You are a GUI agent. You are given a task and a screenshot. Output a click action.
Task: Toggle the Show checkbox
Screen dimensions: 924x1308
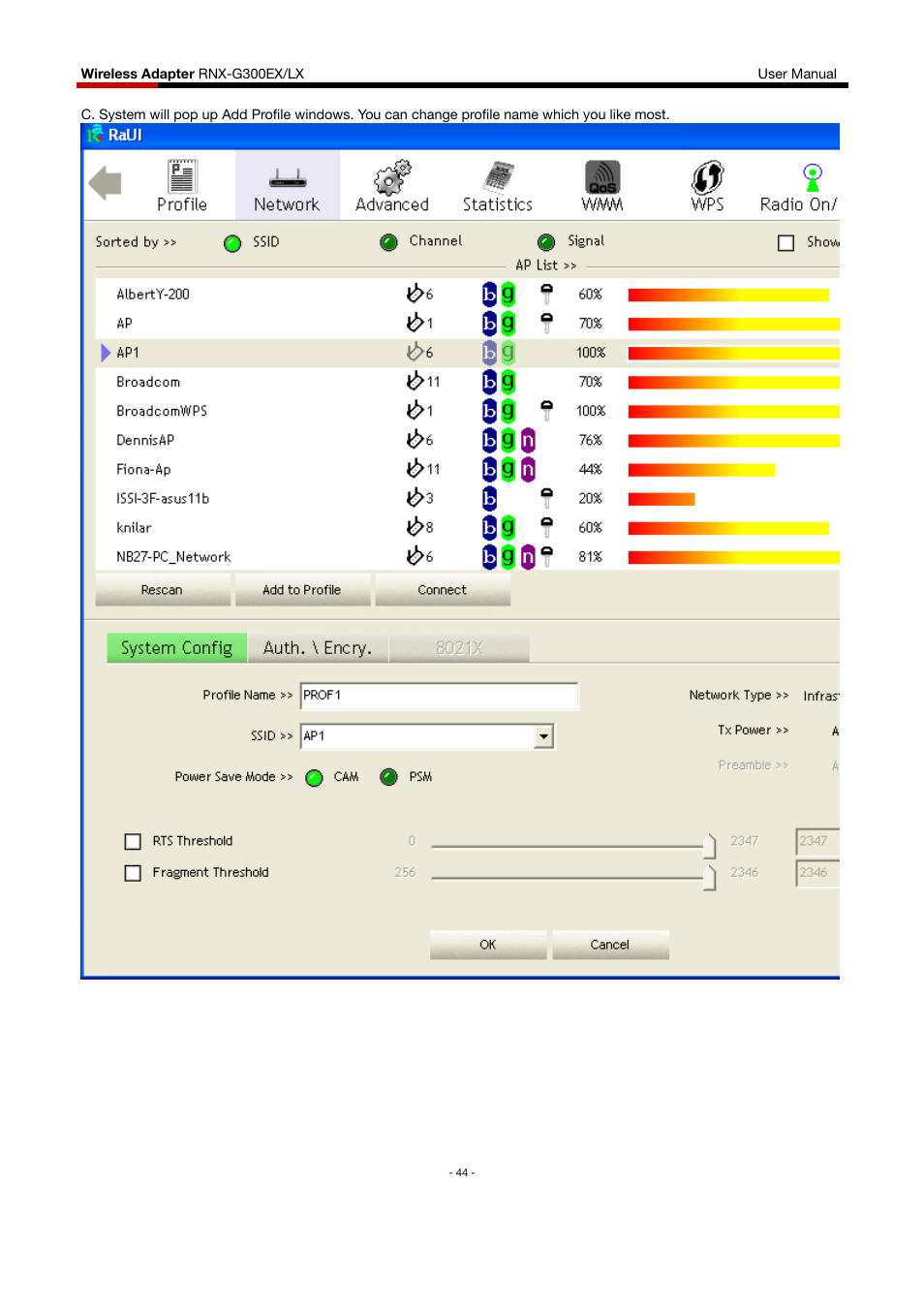[786, 243]
